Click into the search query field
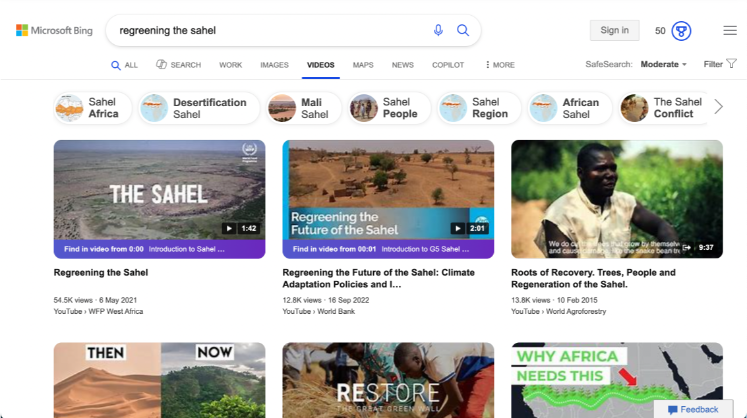This screenshot has height=418, width=747. pos(270,30)
